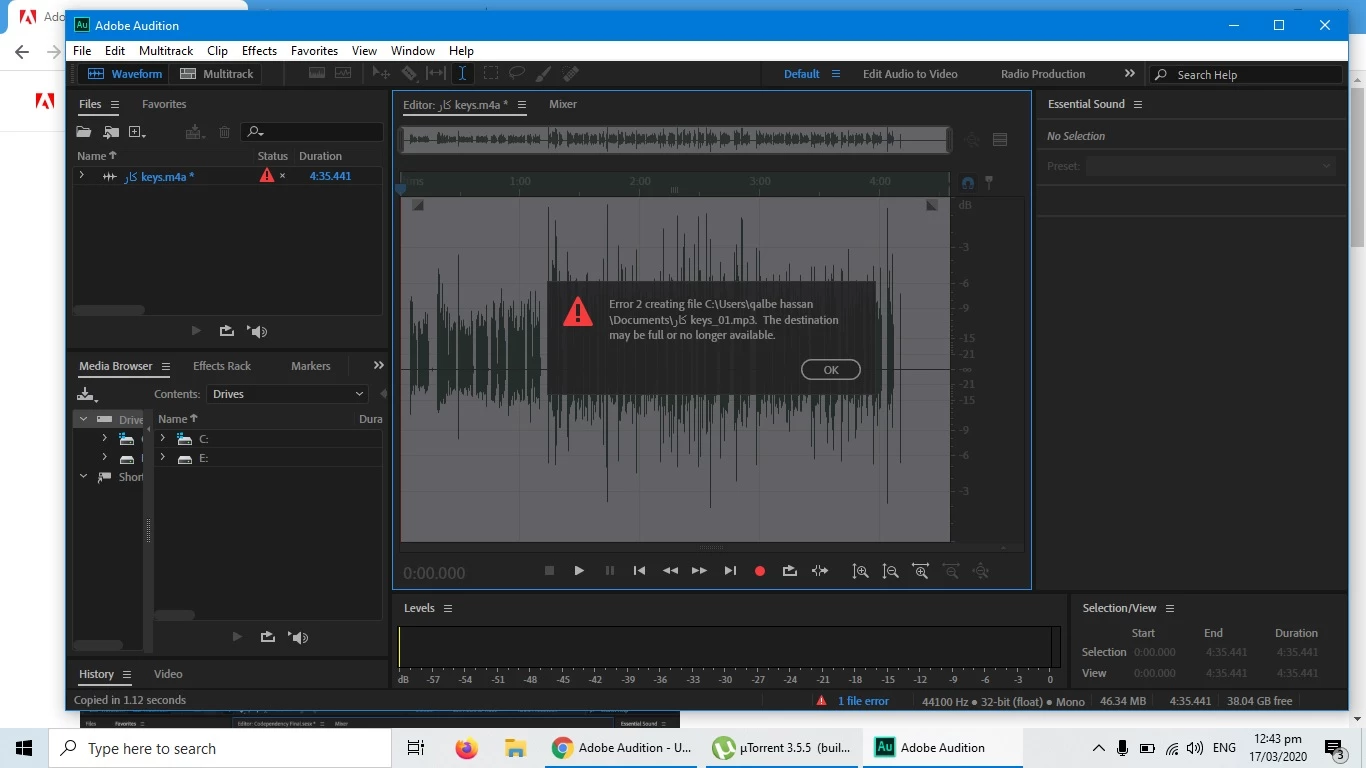1366x768 pixels.
Task: Select the Slip tool
Action: coord(436,73)
